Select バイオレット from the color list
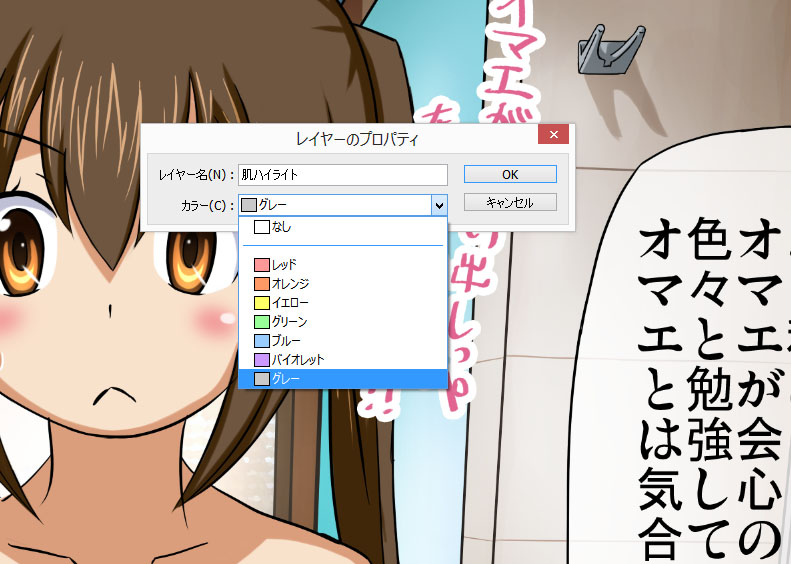This screenshot has height=564, width=791. (343, 360)
